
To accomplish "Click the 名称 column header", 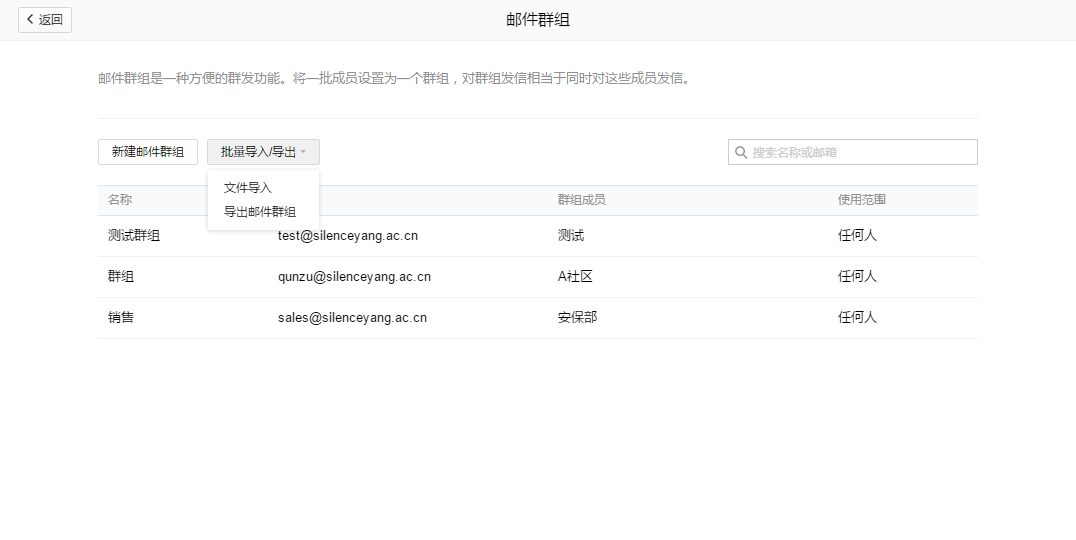I will pos(120,200).
